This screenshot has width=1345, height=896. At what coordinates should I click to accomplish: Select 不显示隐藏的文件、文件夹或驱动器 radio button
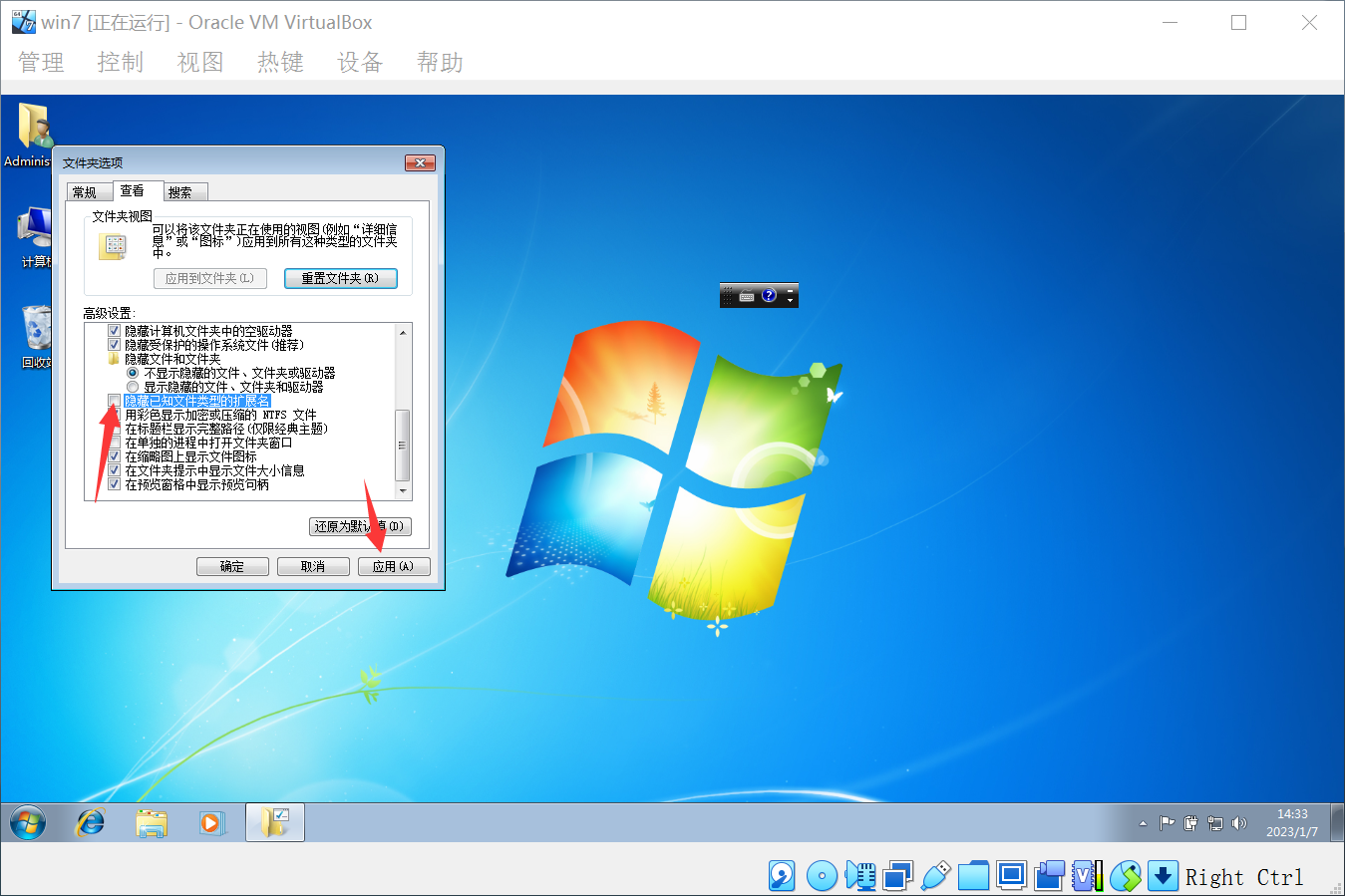[133, 373]
